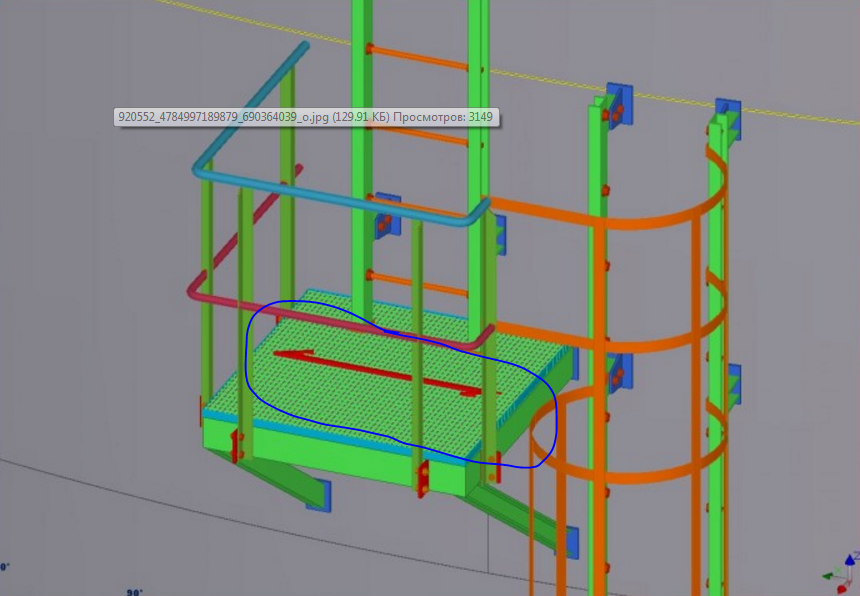The image size is (860, 596).
Task: Click the 'Просмотров: 3149' view count
Action: 445,117
